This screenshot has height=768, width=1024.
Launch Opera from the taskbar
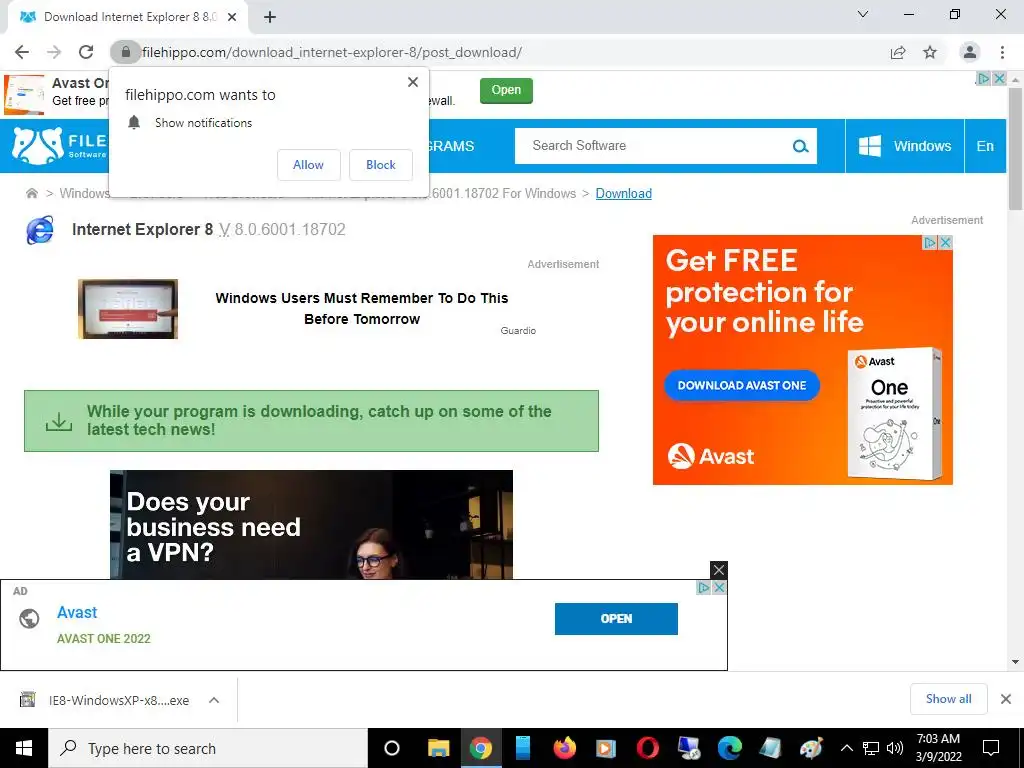(x=648, y=748)
